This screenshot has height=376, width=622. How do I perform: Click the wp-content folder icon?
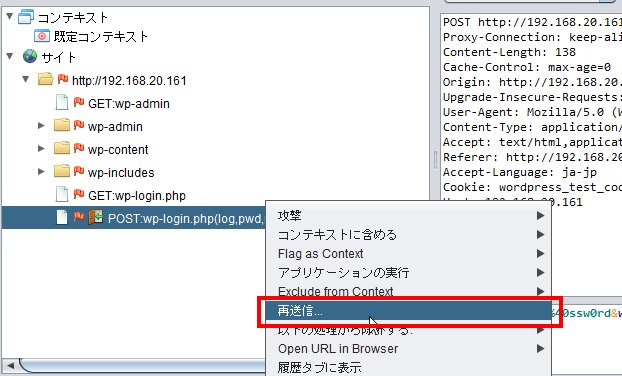[x=62, y=148]
